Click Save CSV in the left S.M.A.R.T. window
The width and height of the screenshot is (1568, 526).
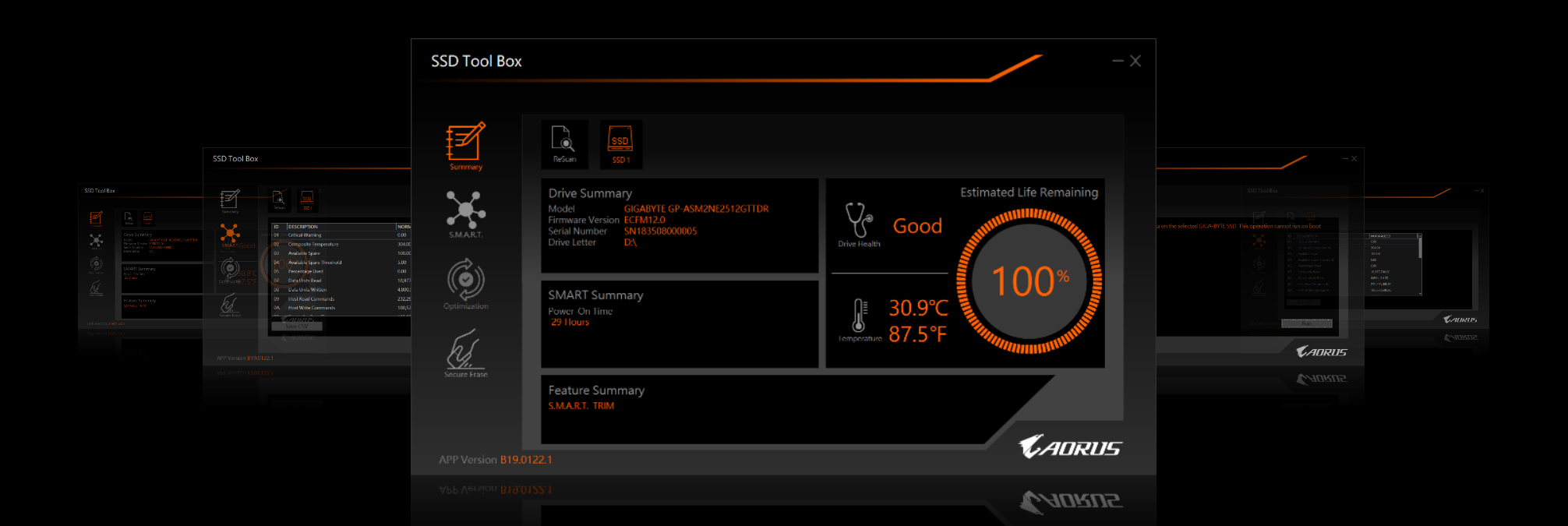coord(297,327)
